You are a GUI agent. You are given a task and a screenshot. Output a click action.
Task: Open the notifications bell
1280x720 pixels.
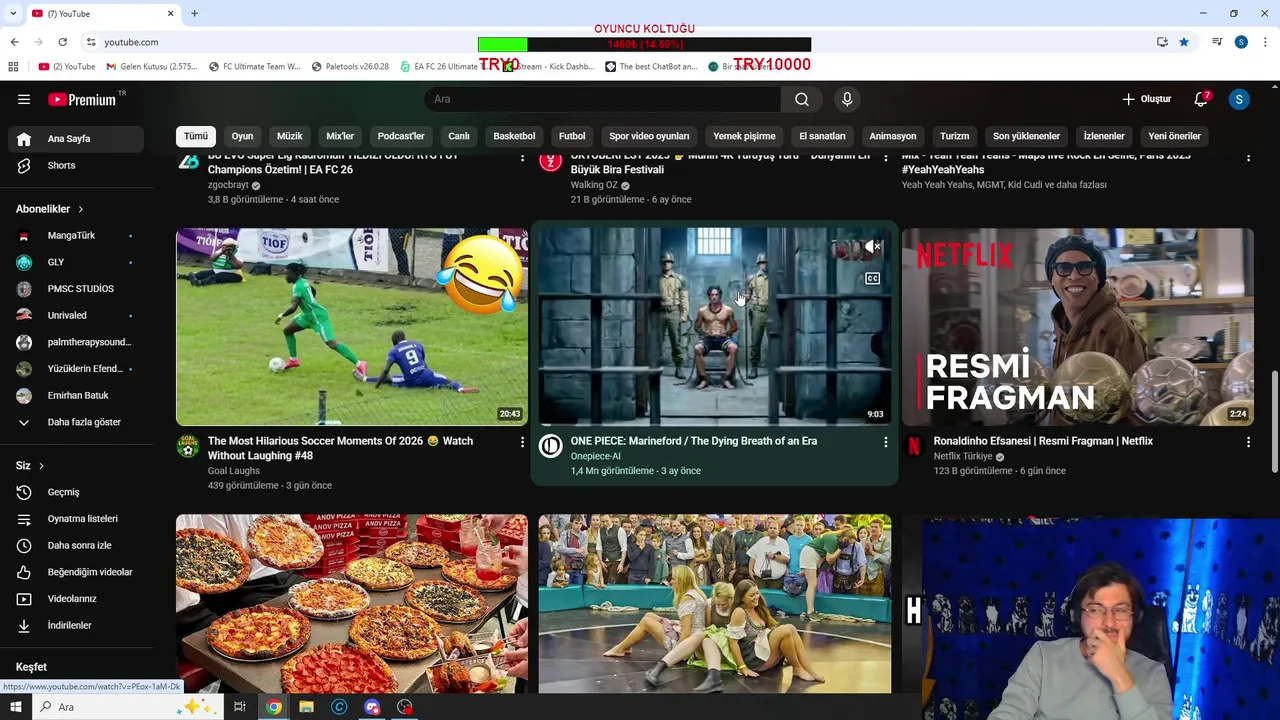(x=1202, y=99)
